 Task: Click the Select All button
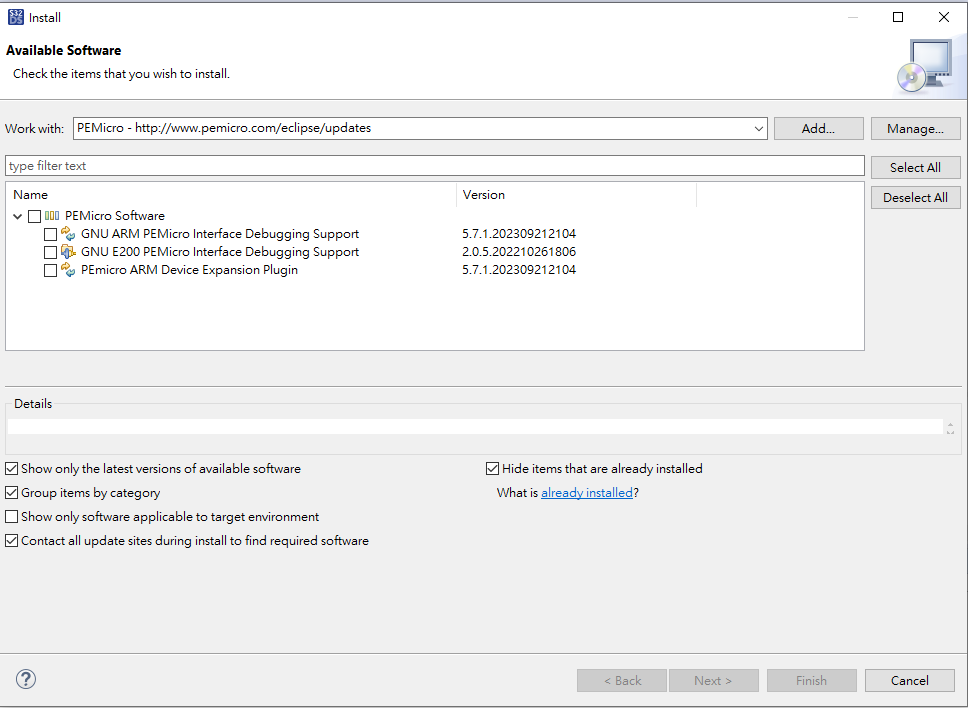coord(915,167)
